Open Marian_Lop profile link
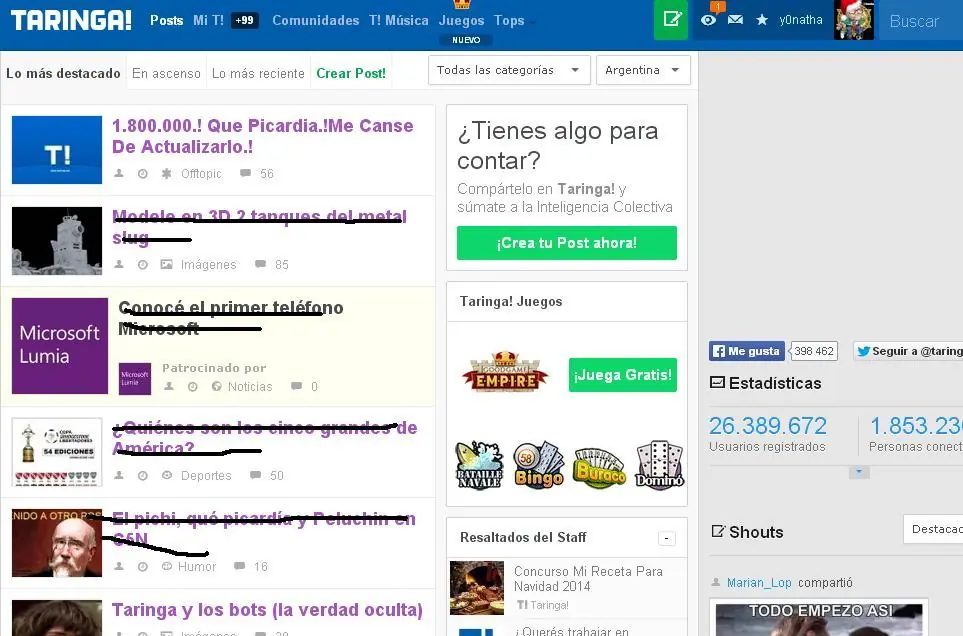This screenshot has height=636, width=963. (x=759, y=583)
